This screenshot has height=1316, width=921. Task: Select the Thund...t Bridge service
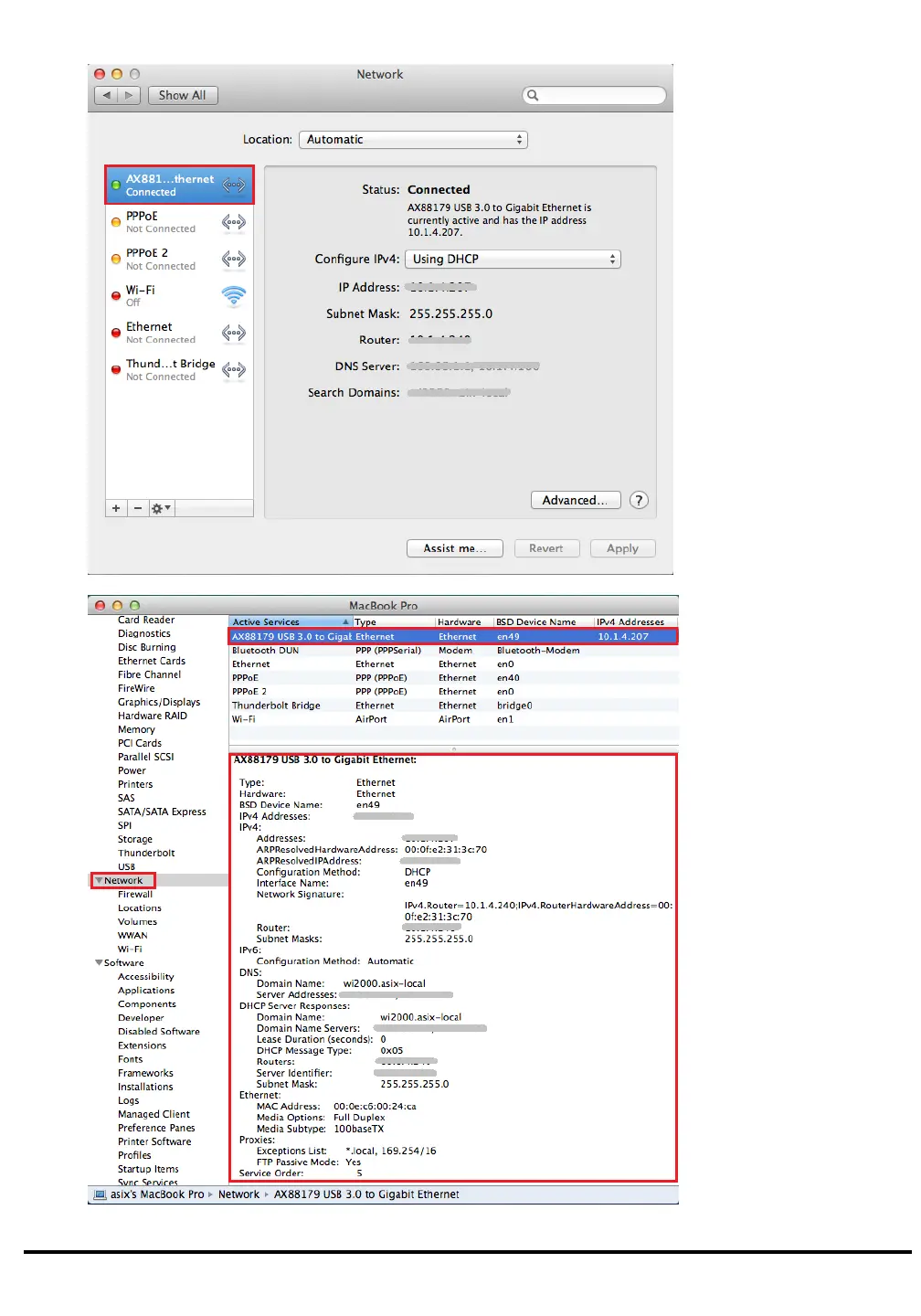pos(179,370)
